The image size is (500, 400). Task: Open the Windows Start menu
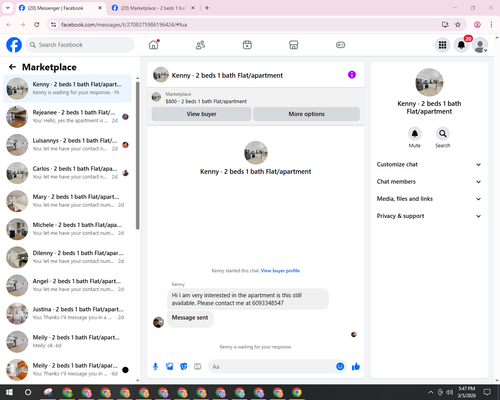(x=9, y=392)
